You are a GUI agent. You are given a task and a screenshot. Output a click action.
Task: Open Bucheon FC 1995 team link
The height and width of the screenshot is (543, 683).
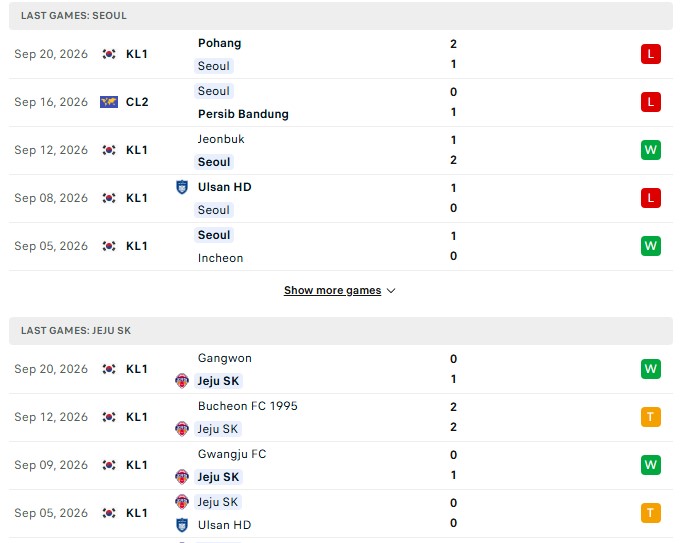tap(247, 406)
